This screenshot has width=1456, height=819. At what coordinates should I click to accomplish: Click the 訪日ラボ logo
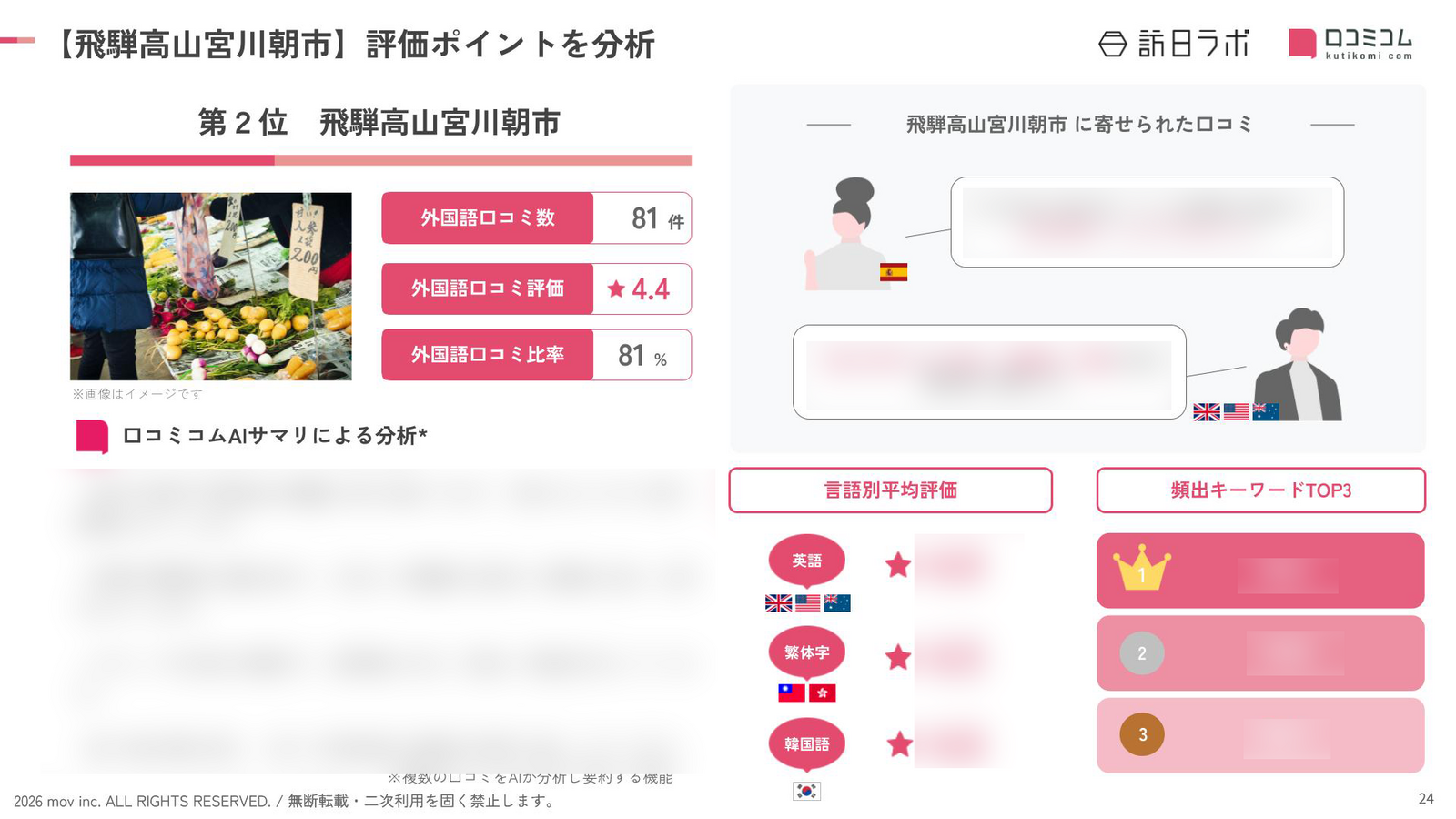1174,44
